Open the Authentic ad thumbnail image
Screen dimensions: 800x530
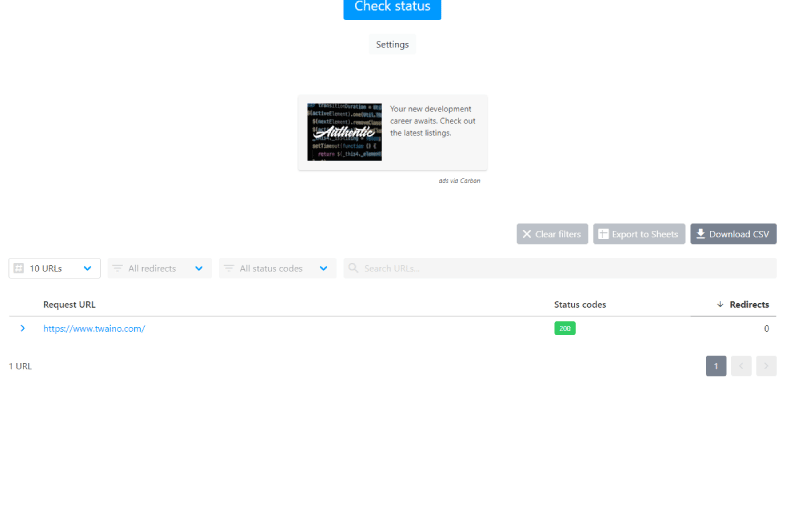point(344,132)
